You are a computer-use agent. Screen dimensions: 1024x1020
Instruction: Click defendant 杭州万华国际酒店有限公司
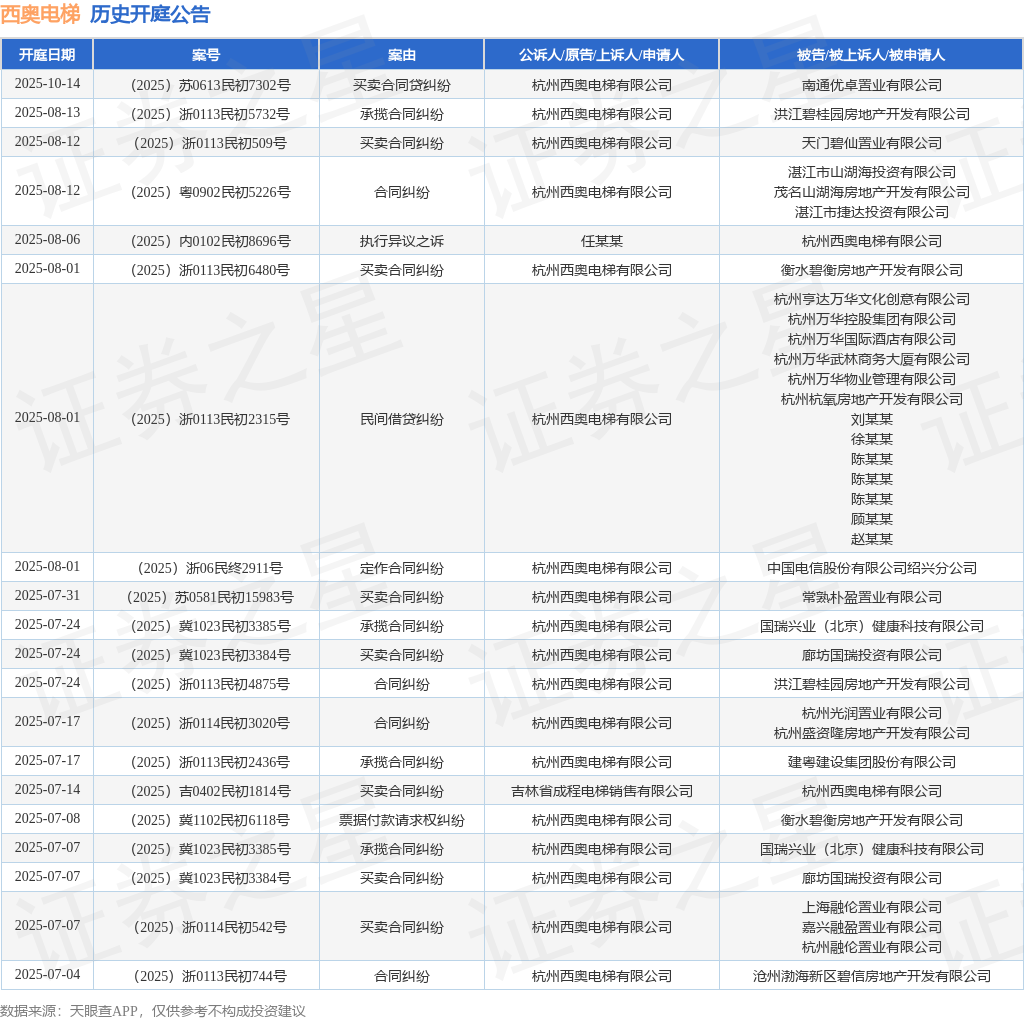pos(871,339)
